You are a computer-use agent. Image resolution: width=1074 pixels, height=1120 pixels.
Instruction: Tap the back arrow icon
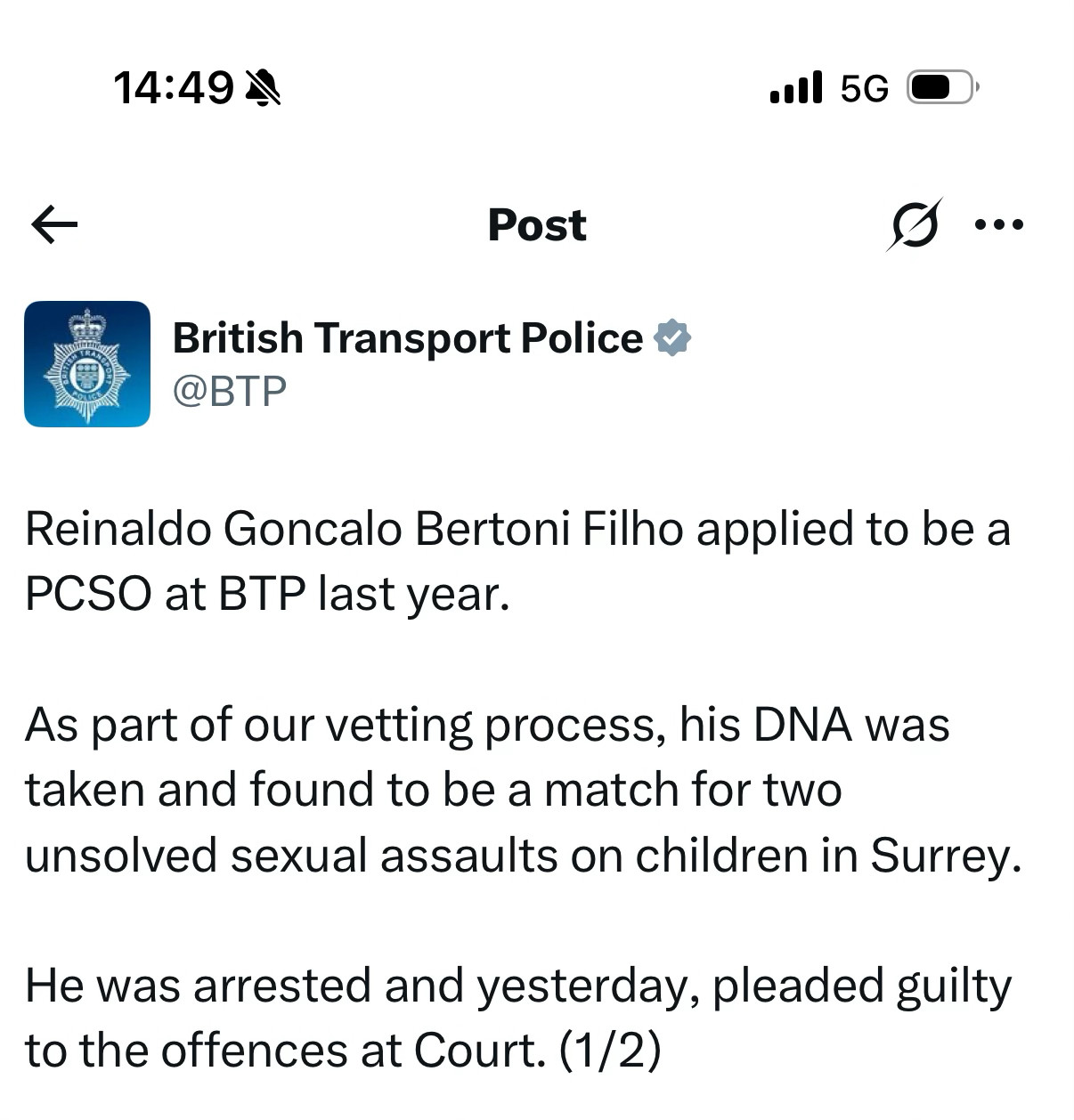[54, 224]
